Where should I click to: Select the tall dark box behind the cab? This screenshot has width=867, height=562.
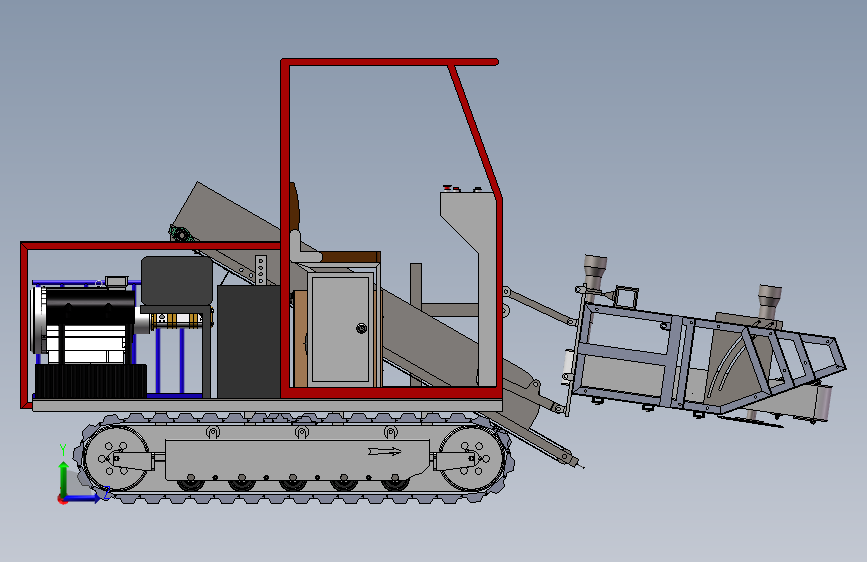point(249,341)
